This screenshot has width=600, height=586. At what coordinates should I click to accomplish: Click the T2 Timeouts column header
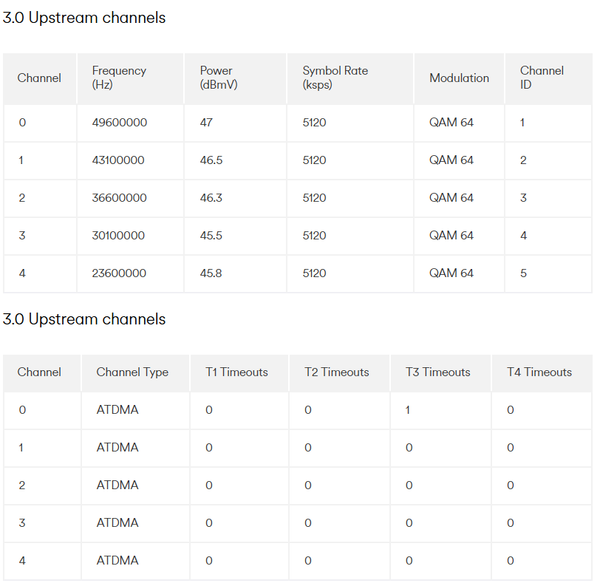(x=337, y=372)
